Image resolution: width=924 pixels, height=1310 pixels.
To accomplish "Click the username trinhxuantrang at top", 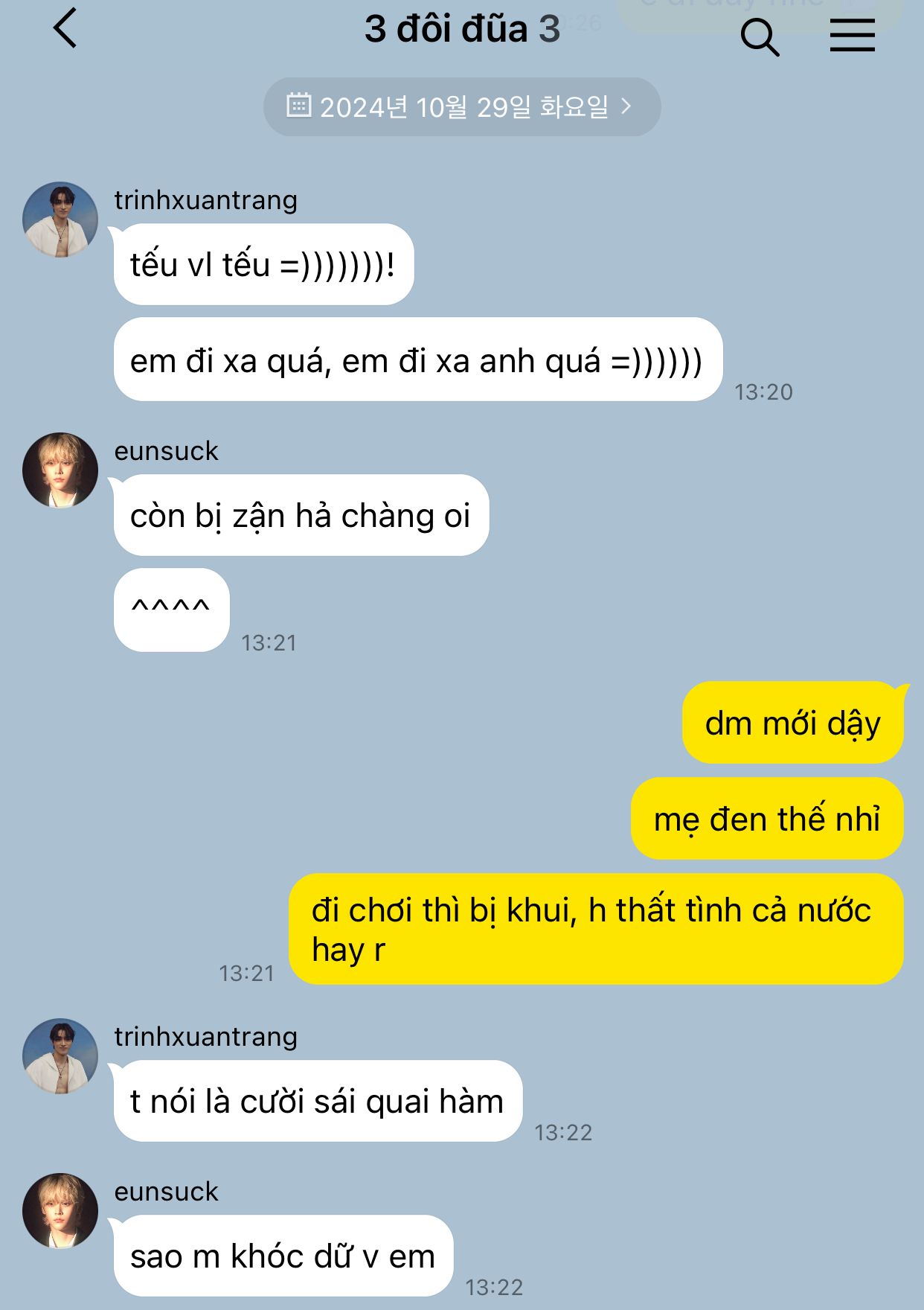I will click(206, 200).
